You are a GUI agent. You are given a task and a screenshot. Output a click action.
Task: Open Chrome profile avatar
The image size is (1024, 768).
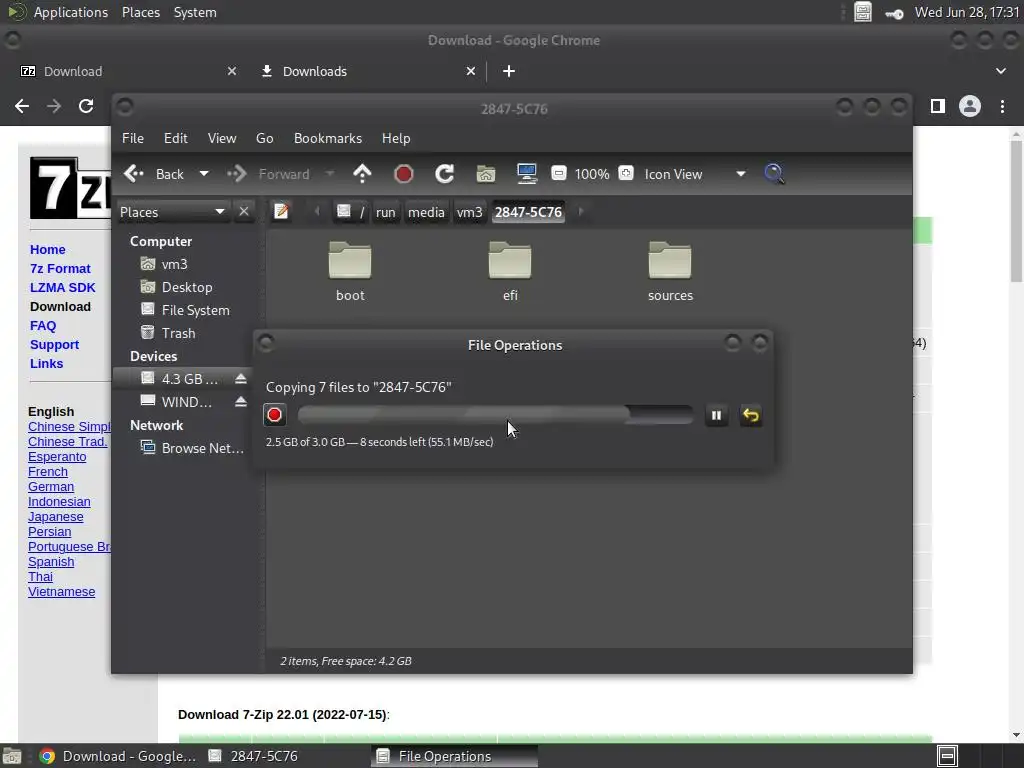970,106
